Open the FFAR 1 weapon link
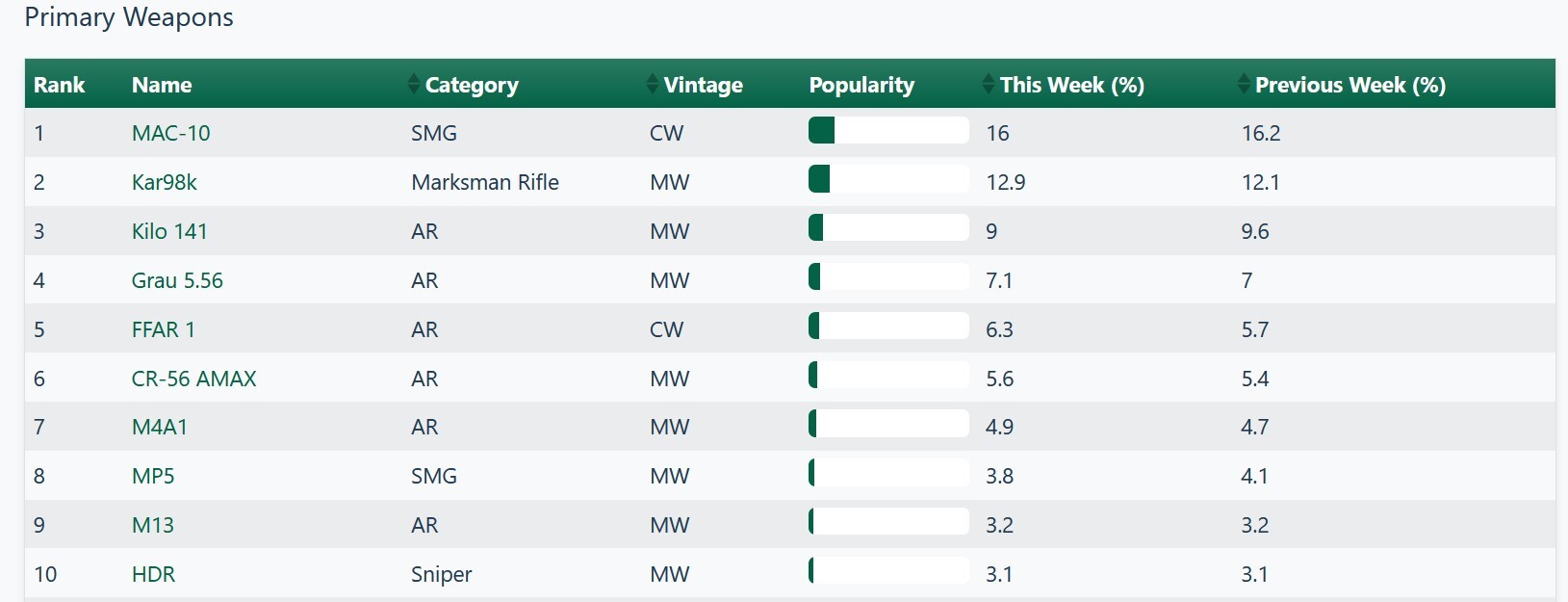 (163, 329)
